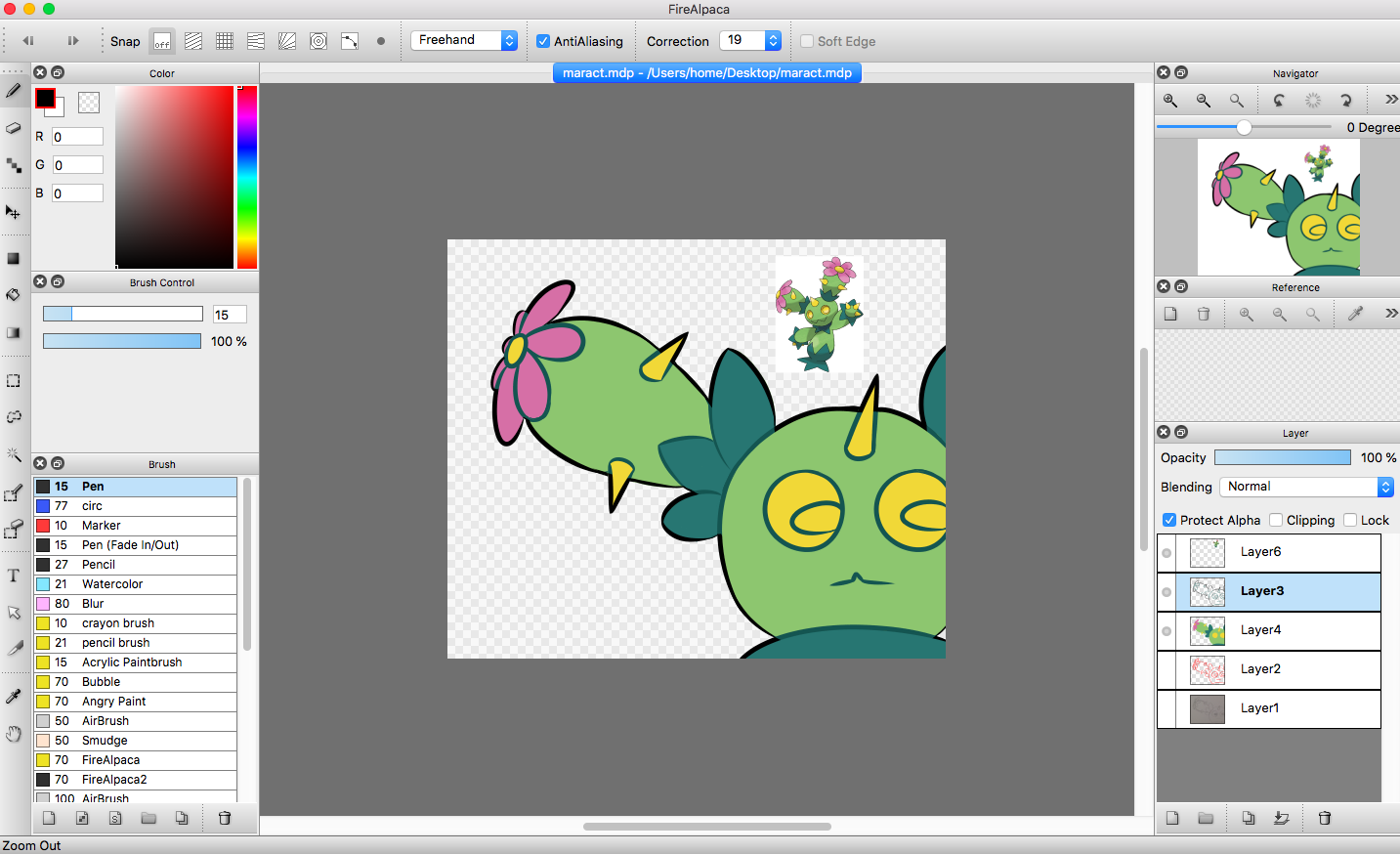Enable concentric circle snap
Image resolution: width=1400 pixels, height=854 pixels.
click(x=318, y=41)
